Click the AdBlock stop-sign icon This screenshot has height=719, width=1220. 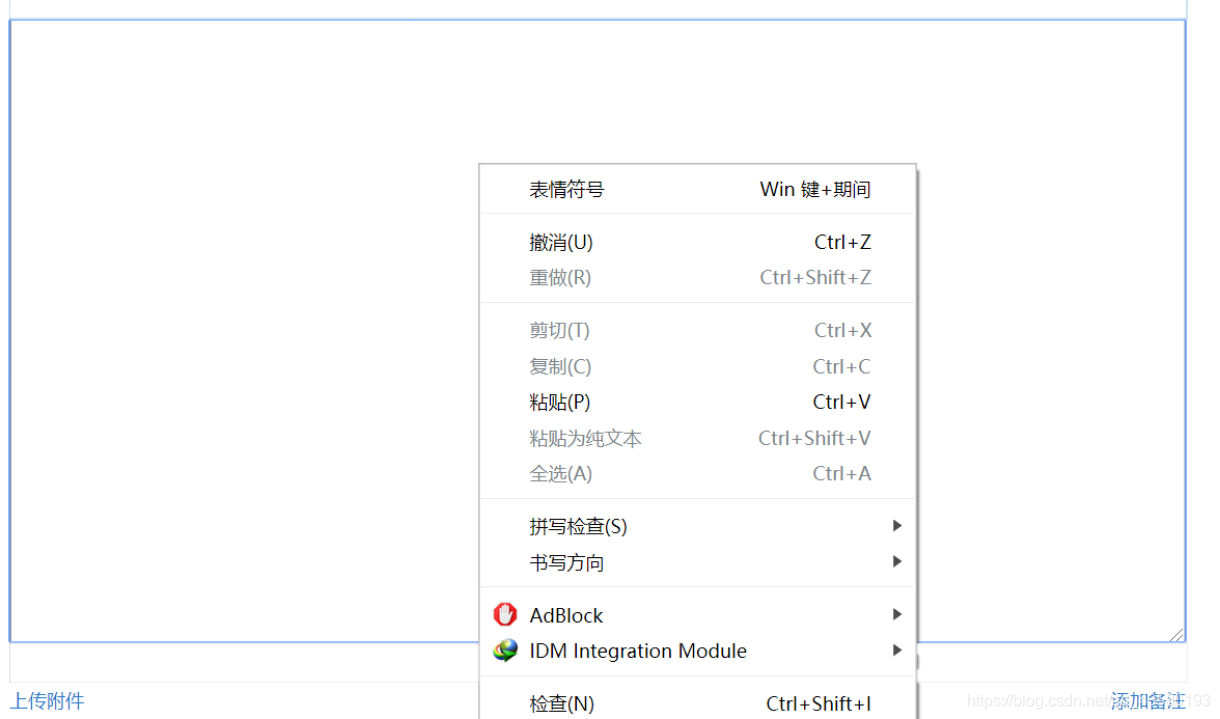point(506,615)
